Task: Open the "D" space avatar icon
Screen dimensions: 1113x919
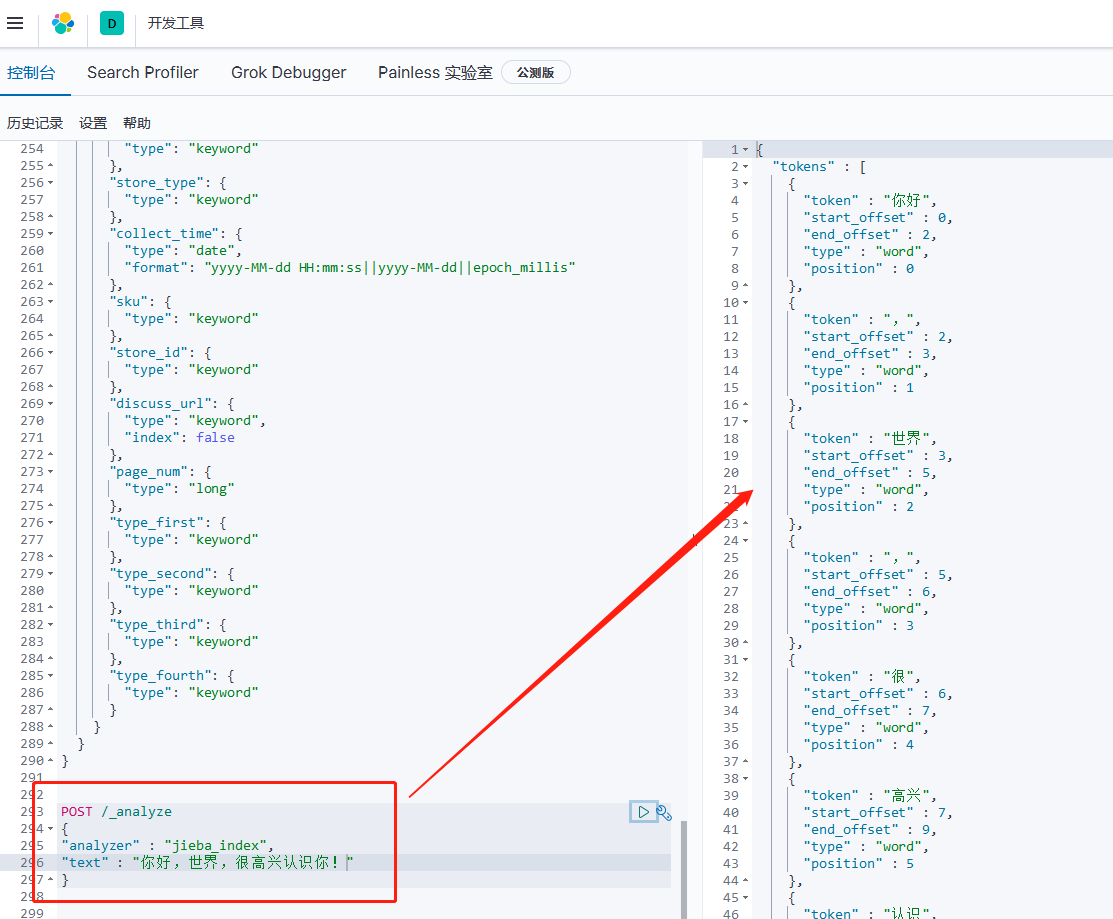Action: 111,22
